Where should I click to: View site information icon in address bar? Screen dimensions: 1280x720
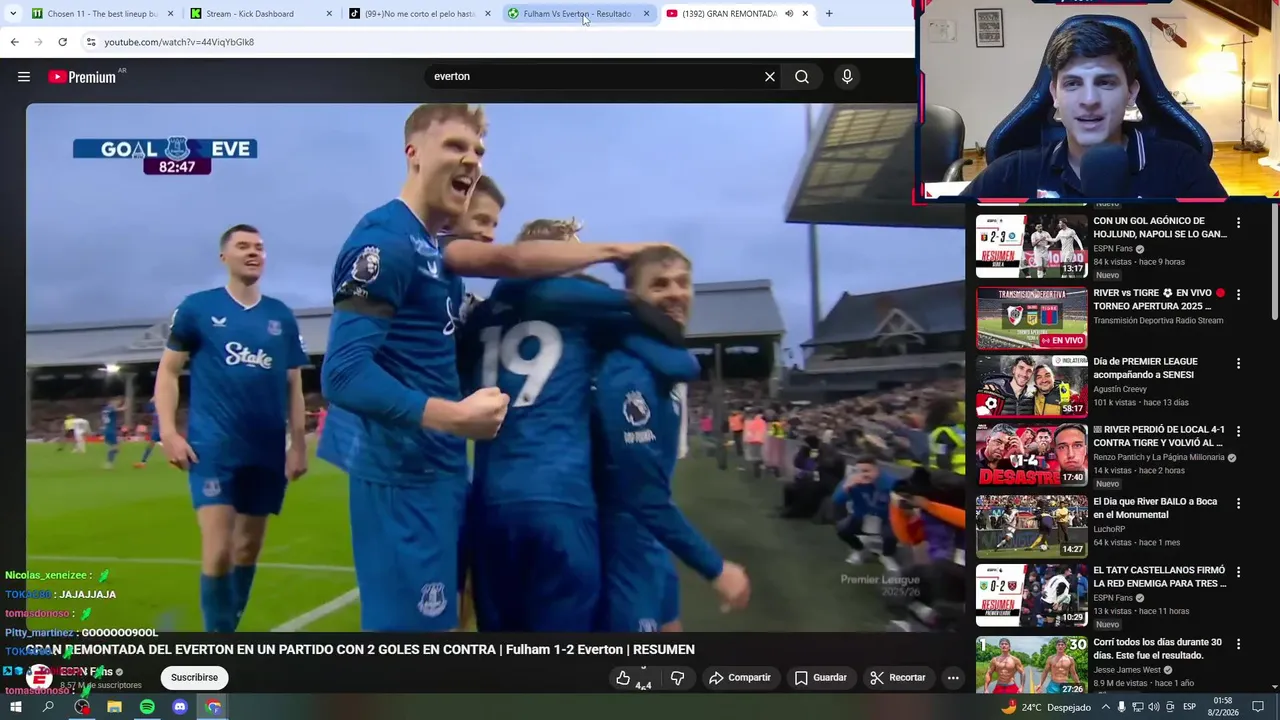91,42
